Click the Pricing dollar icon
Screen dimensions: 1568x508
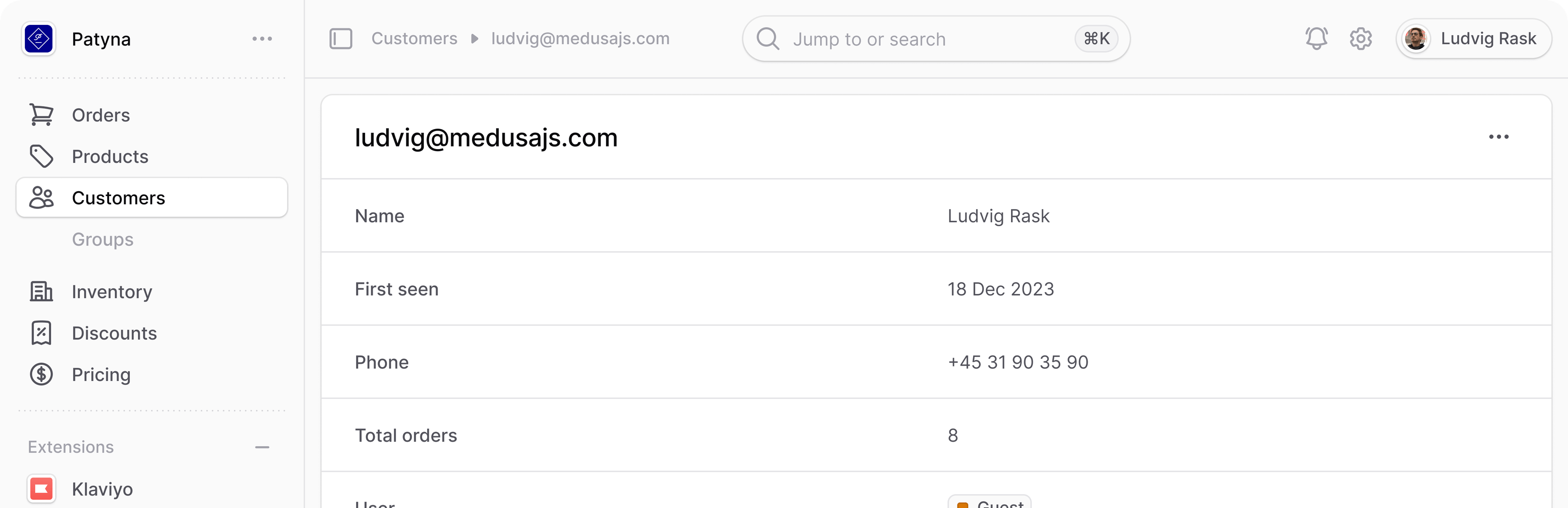41,374
